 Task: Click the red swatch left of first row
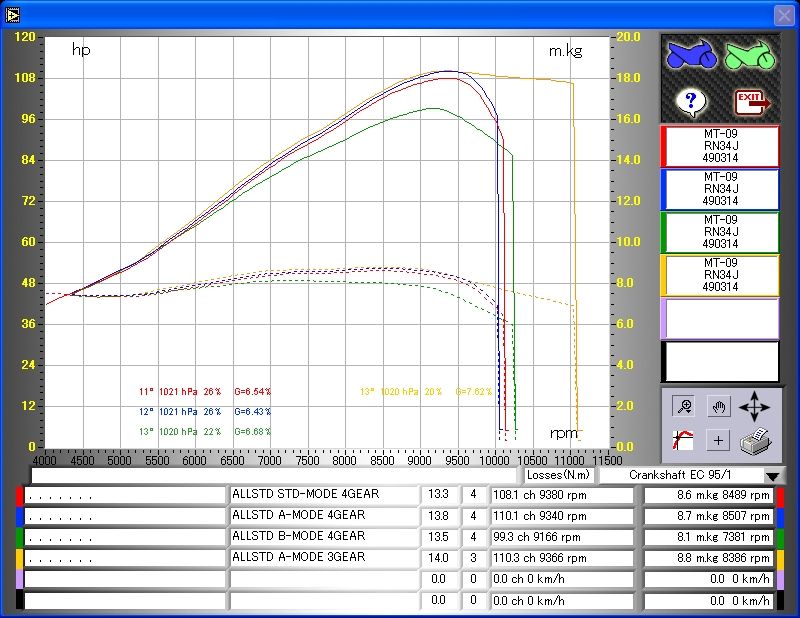[19, 496]
